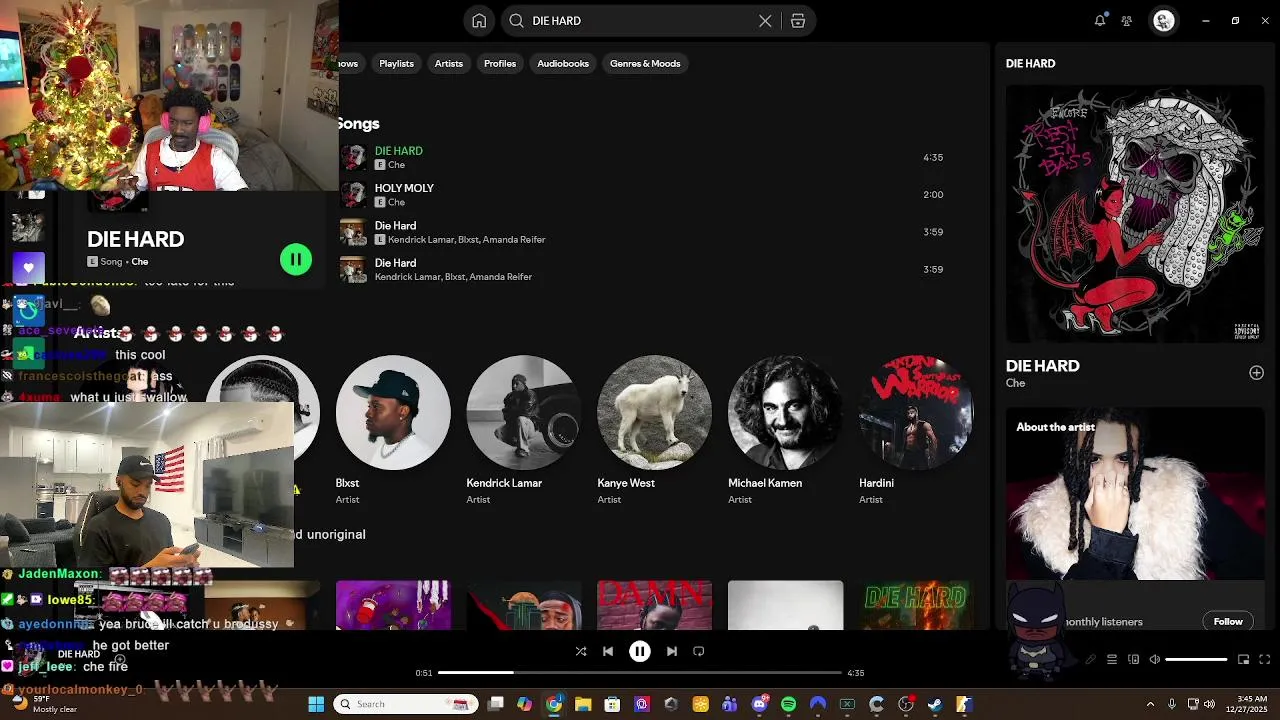1280x720 pixels.
Task: Open the Miniplayer
Action: (x=1243, y=660)
